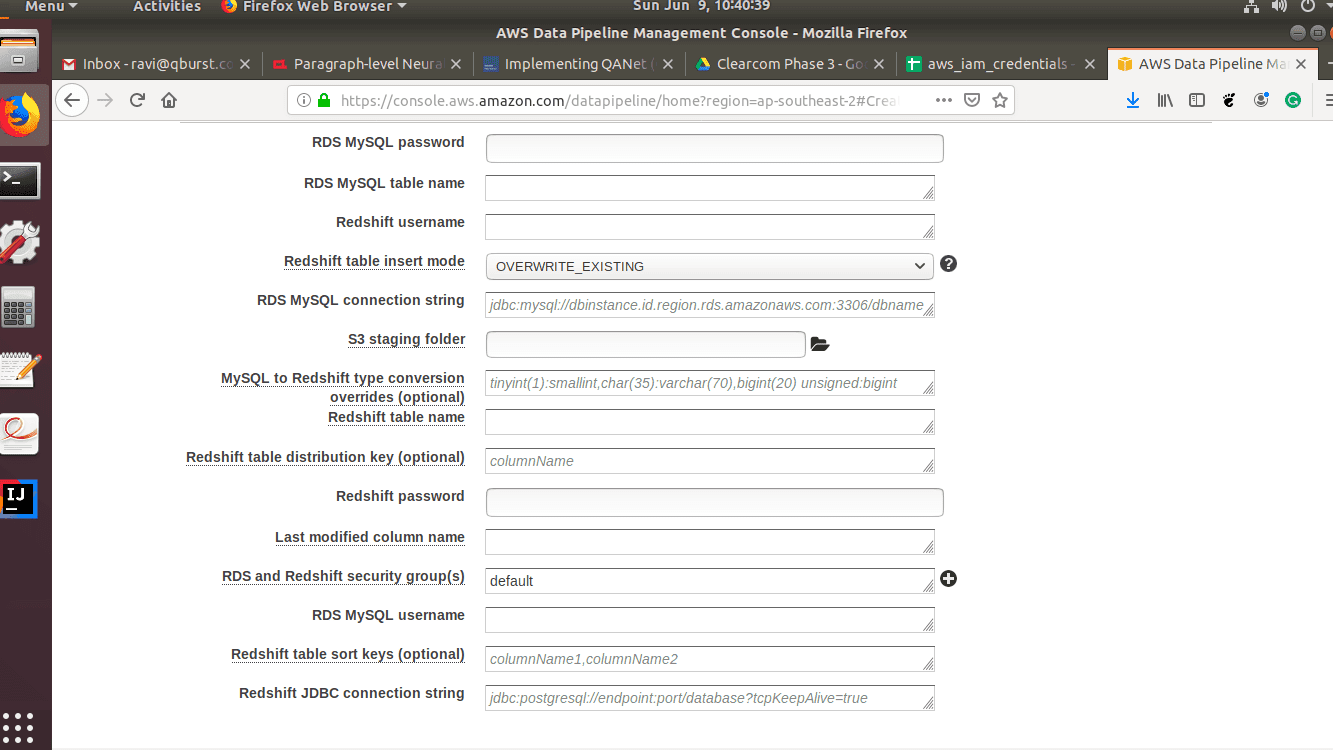Open the volume indicator in top bar

(1279, 7)
